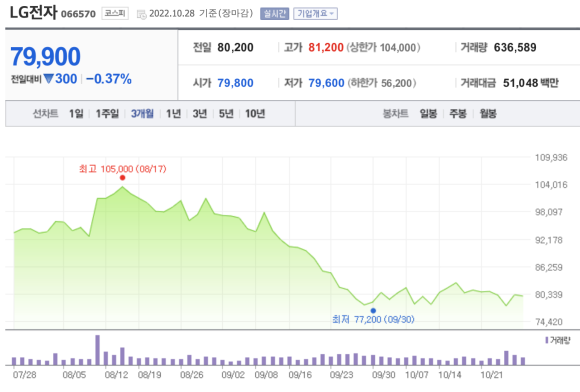
Task: Switch to the 3년 chart period
Action: (x=200, y=114)
